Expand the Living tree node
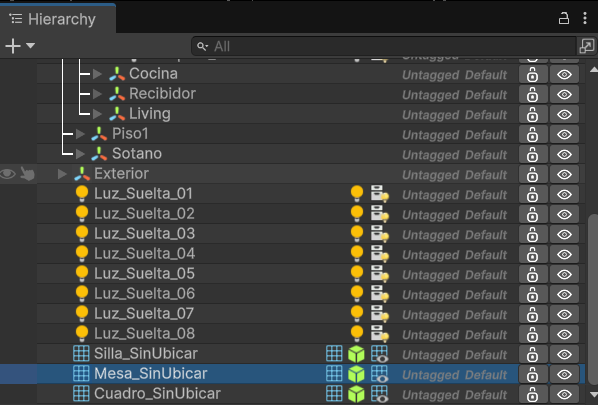Image resolution: width=598 pixels, height=405 pixels. (97, 114)
